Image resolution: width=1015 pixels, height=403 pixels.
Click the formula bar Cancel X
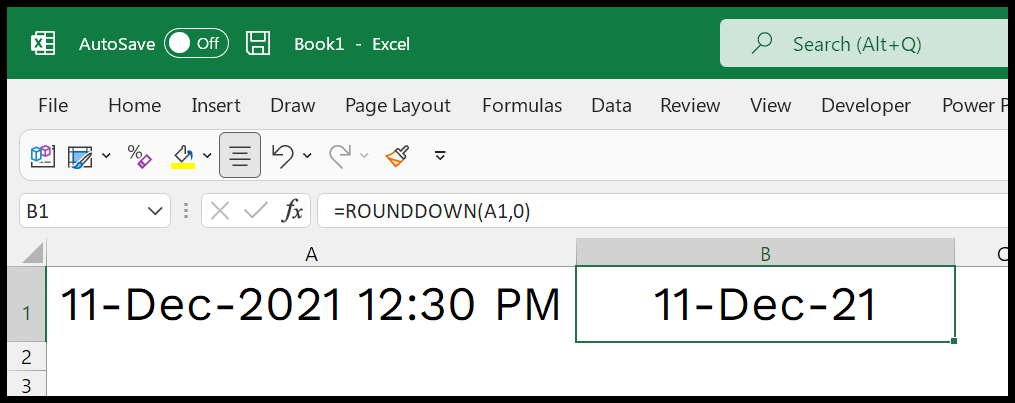click(x=220, y=211)
